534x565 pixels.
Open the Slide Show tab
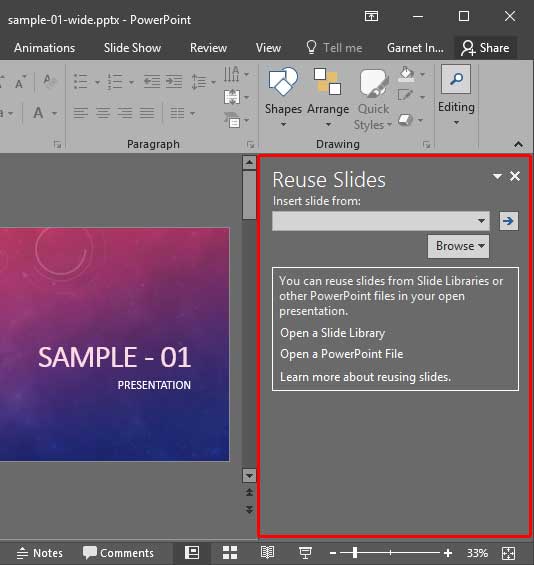point(132,48)
